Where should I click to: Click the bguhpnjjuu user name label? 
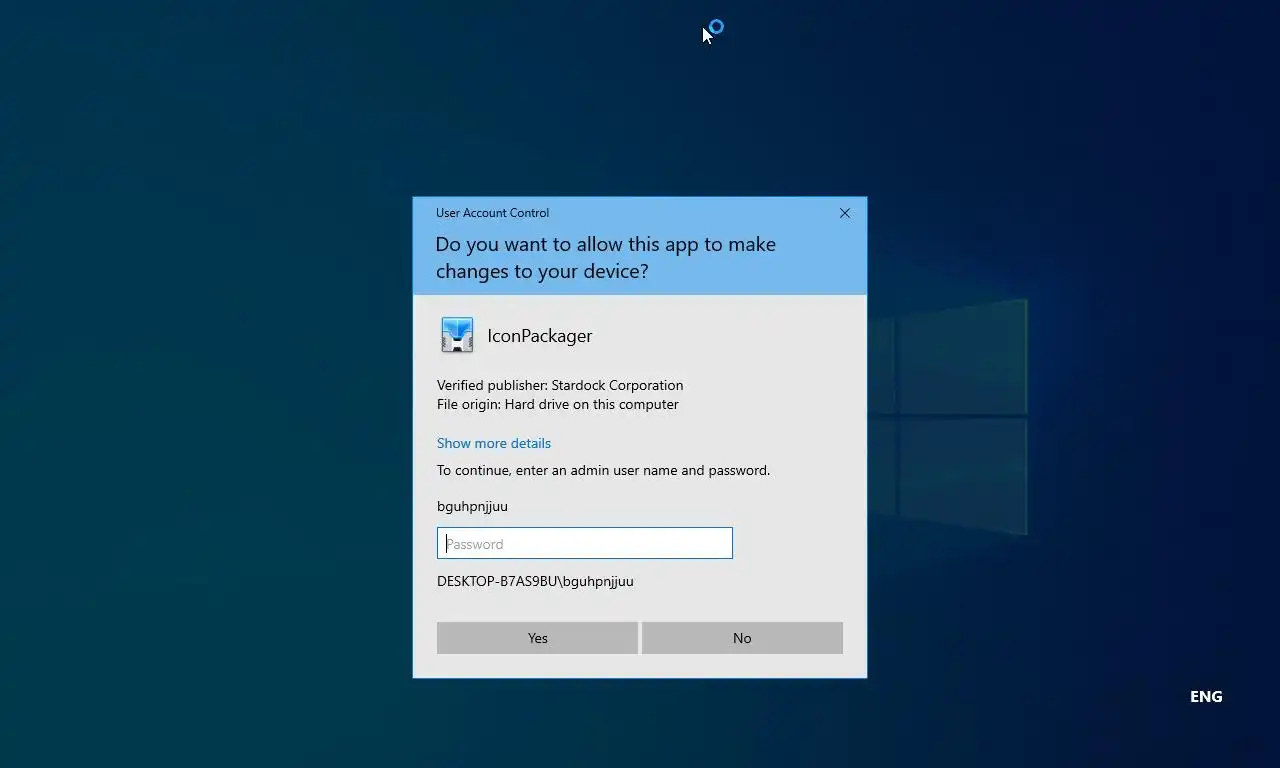coord(472,506)
